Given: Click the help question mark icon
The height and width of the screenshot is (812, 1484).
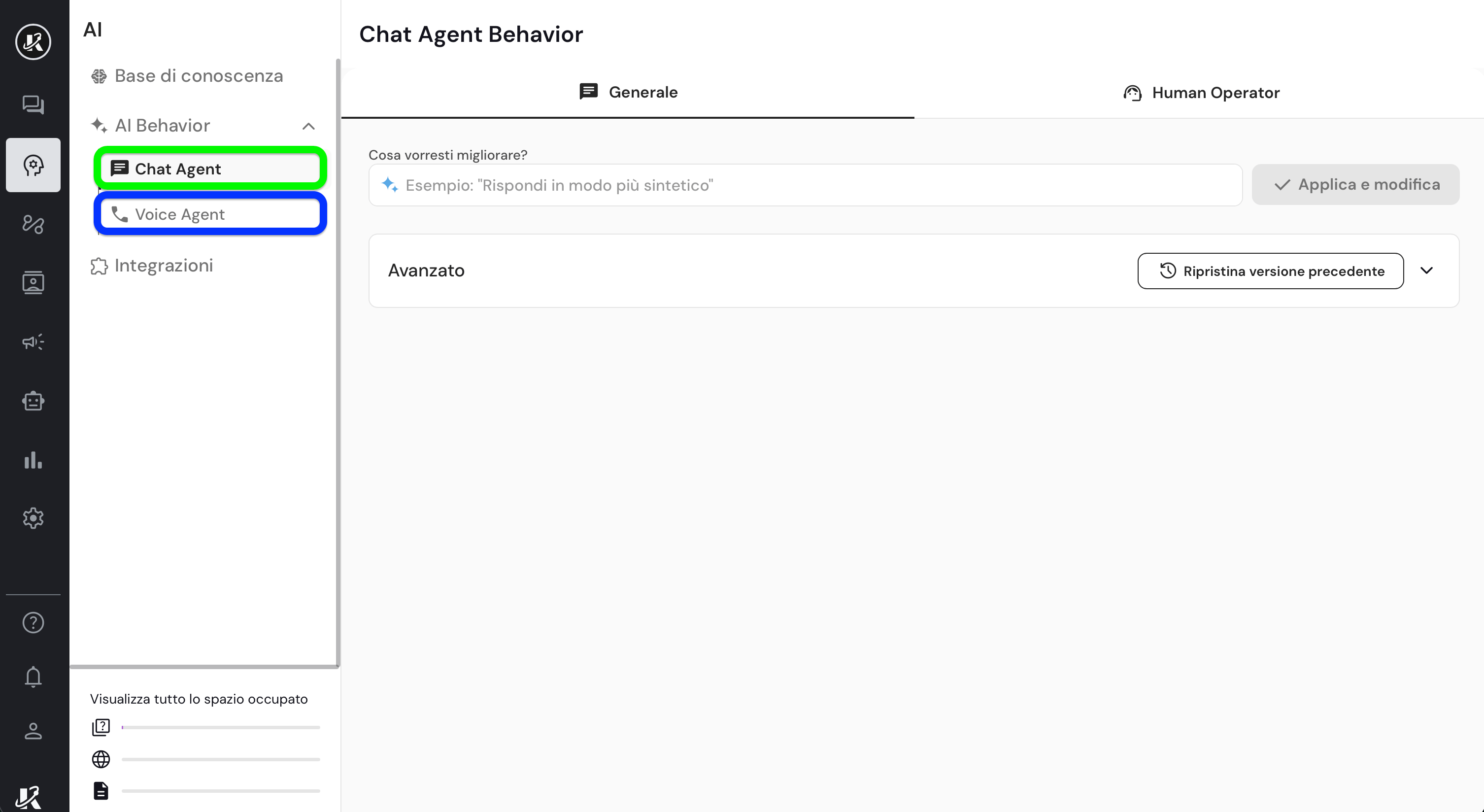Looking at the screenshot, I should pos(33,622).
